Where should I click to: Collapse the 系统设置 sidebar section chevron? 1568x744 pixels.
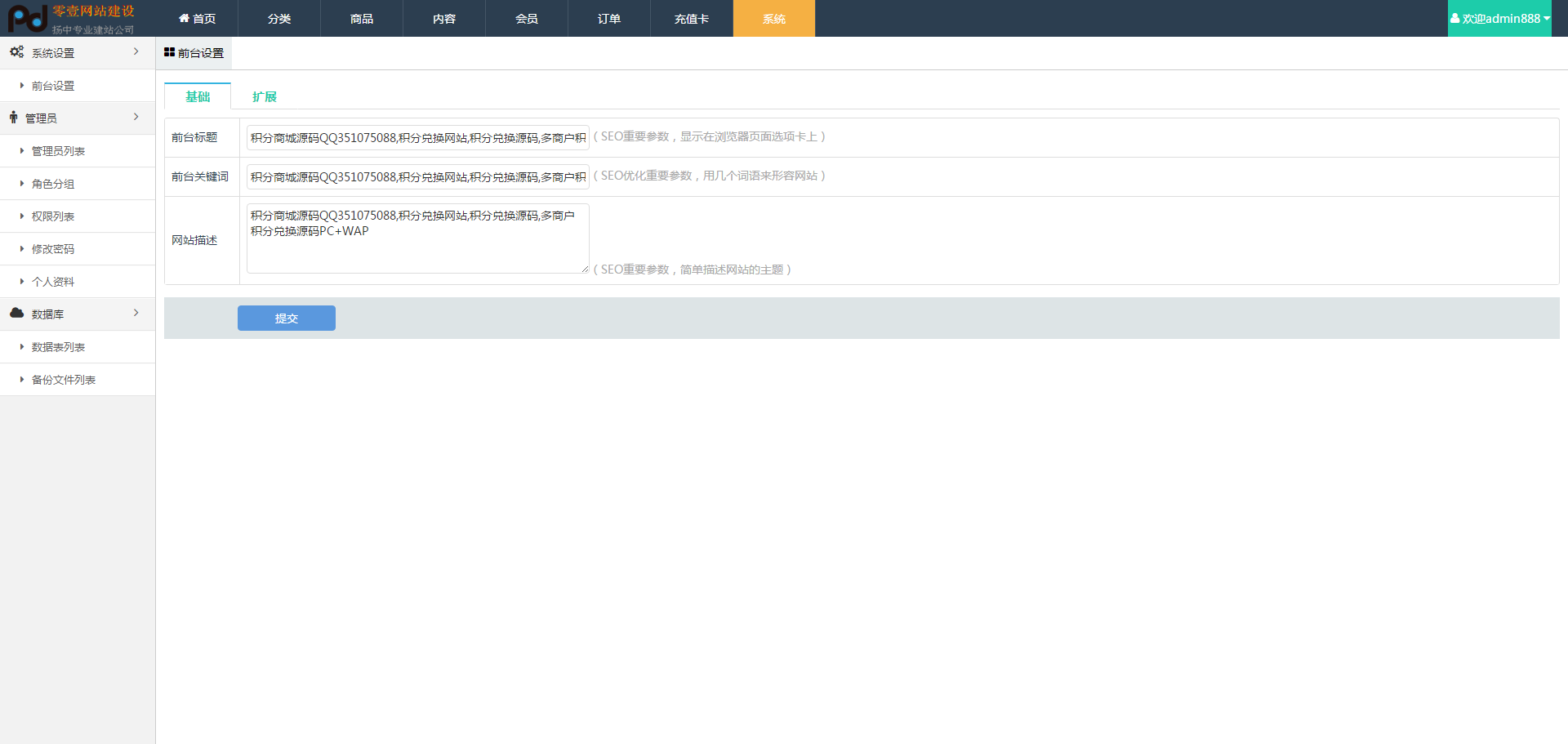coord(136,51)
